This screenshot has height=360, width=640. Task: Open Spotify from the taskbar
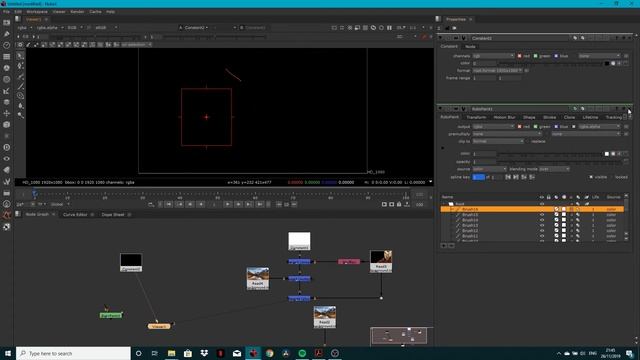point(302,353)
